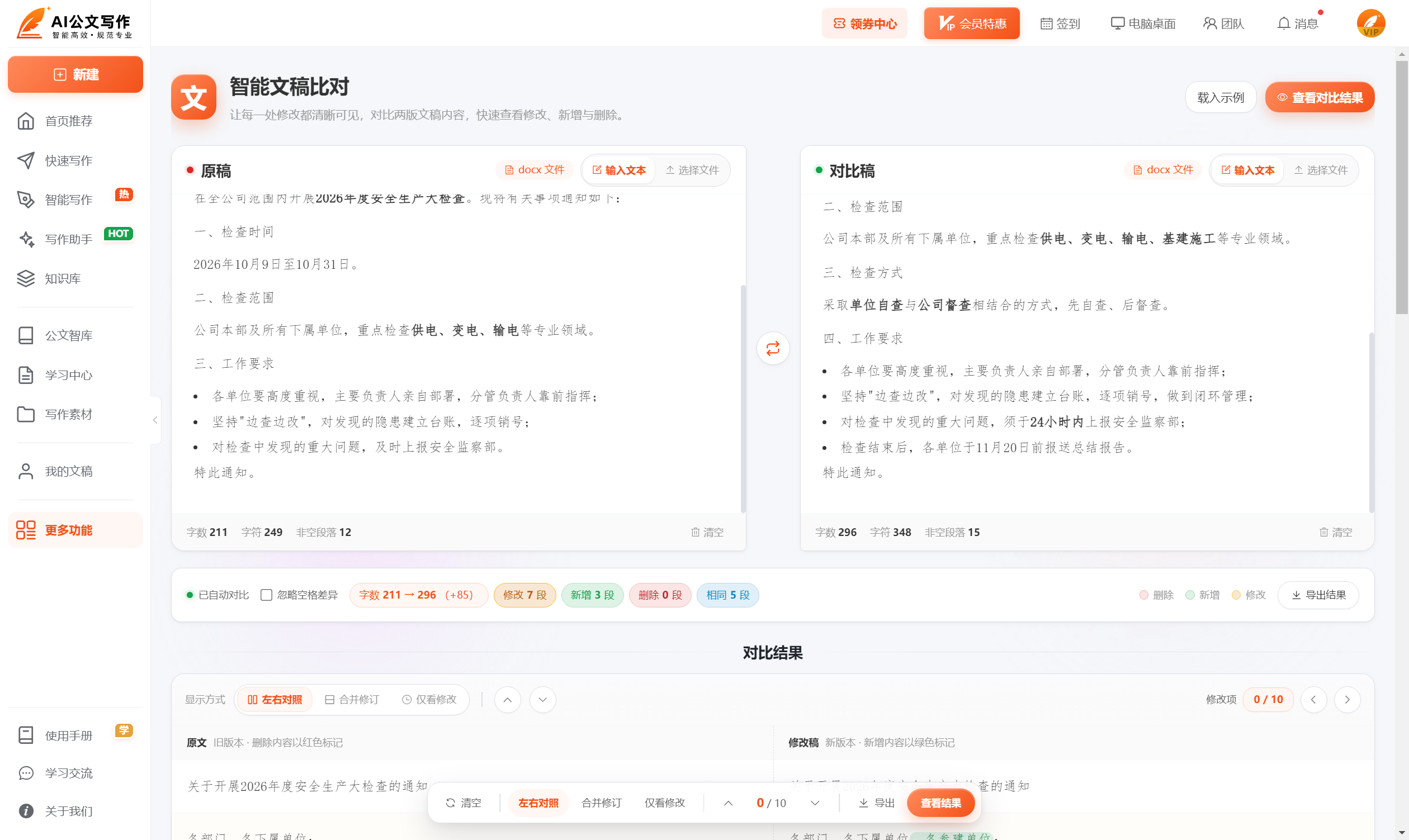The width and height of the screenshot is (1409, 840).
Task: Switch 原稿 panel to 输入文本 tab
Action: pyautogui.click(x=619, y=170)
